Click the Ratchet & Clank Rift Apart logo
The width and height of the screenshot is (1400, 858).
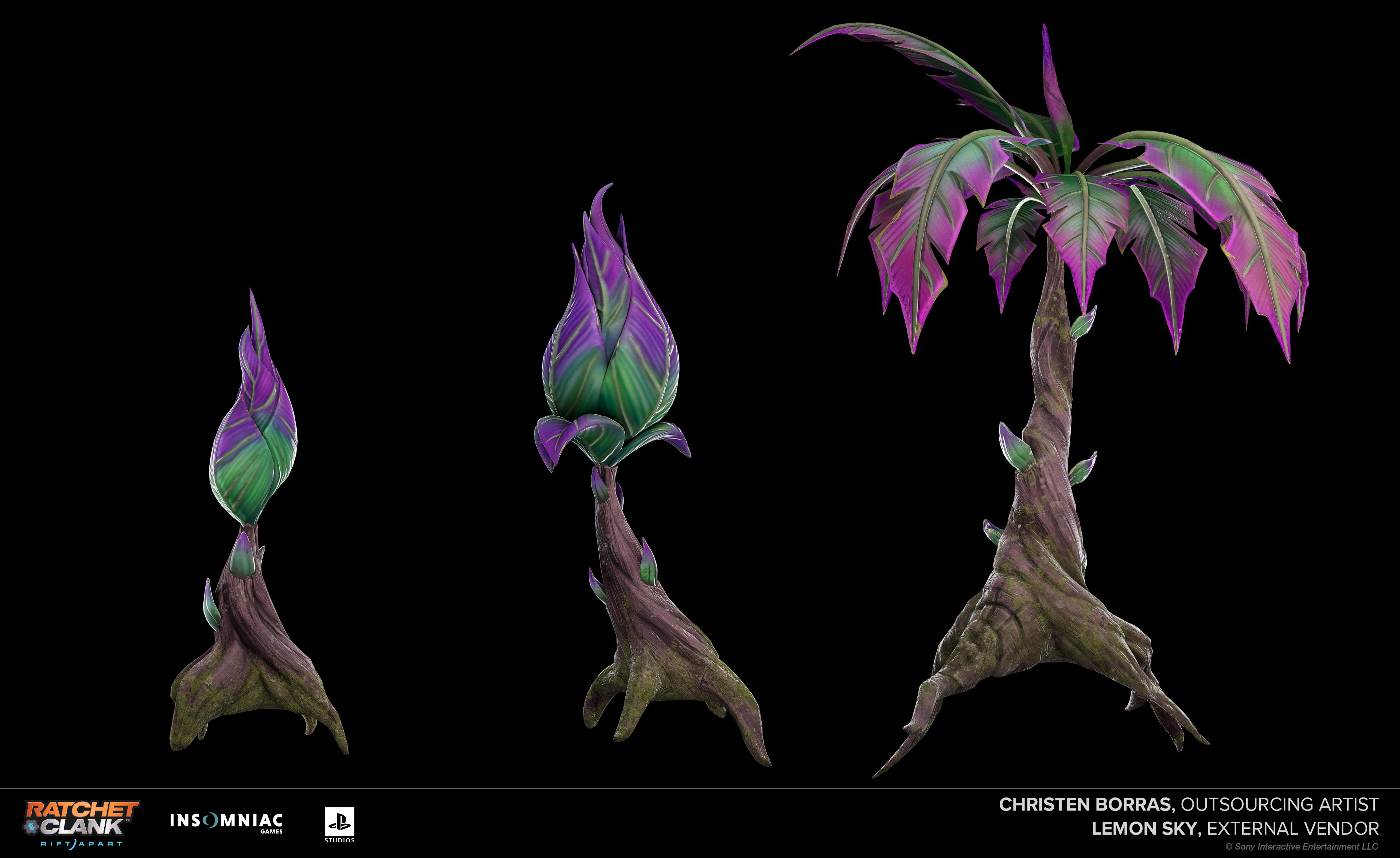81,825
